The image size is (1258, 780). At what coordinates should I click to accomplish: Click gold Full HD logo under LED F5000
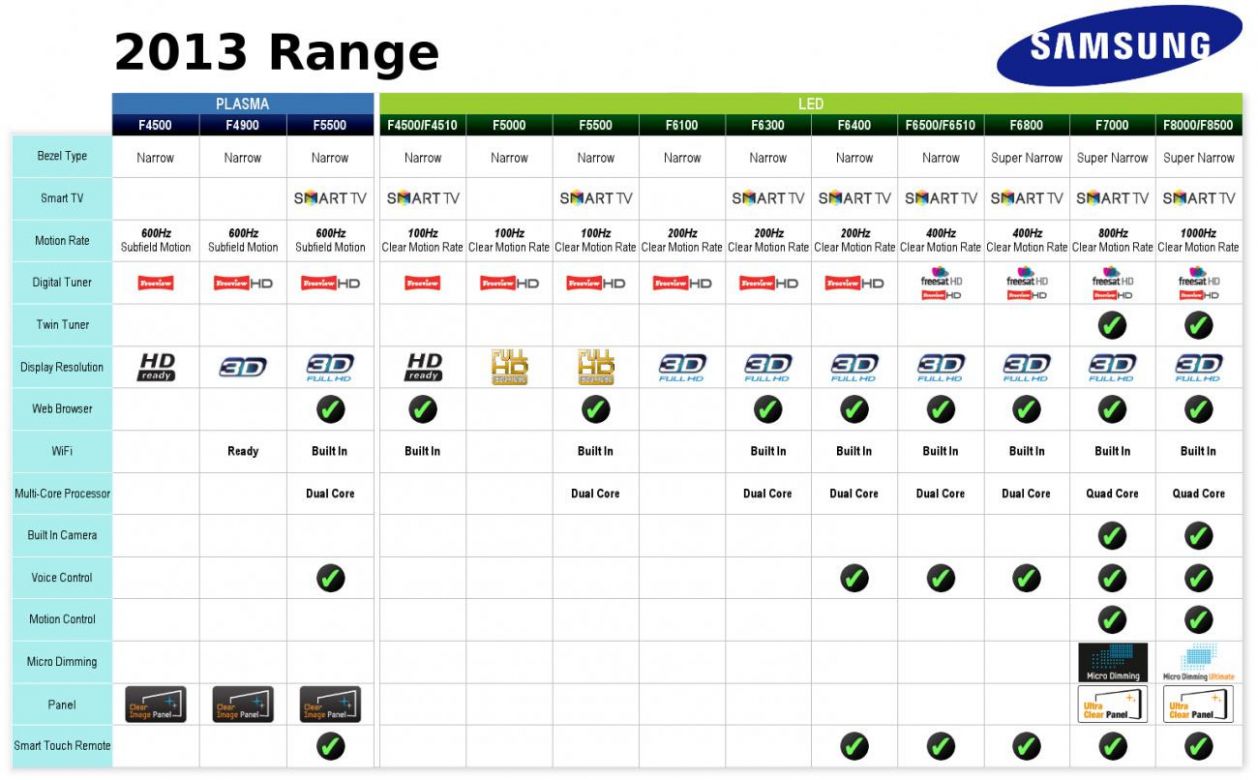tap(509, 368)
